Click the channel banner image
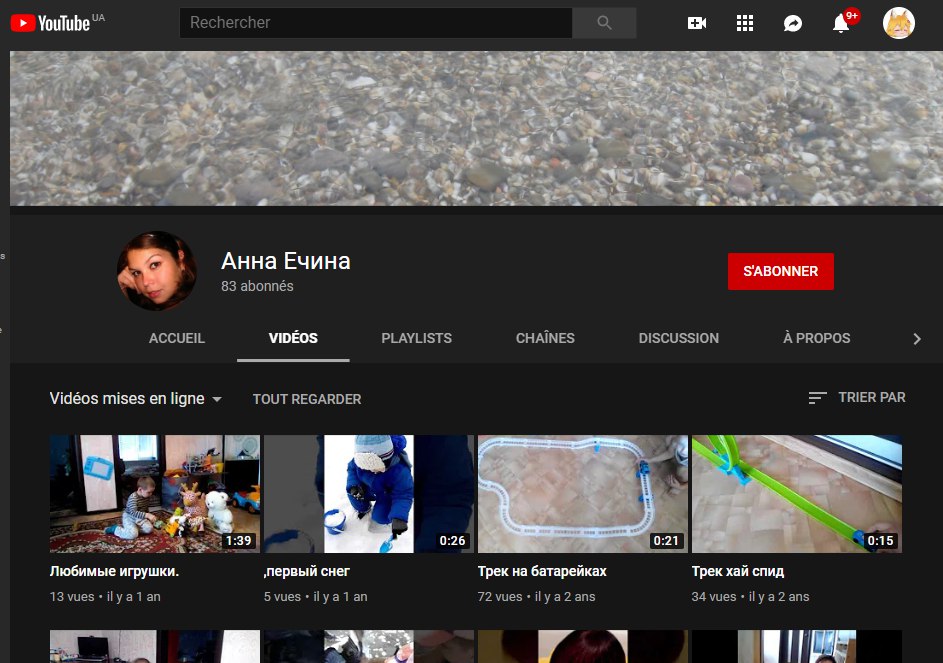The height and width of the screenshot is (663, 943). click(x=476, y=128)
